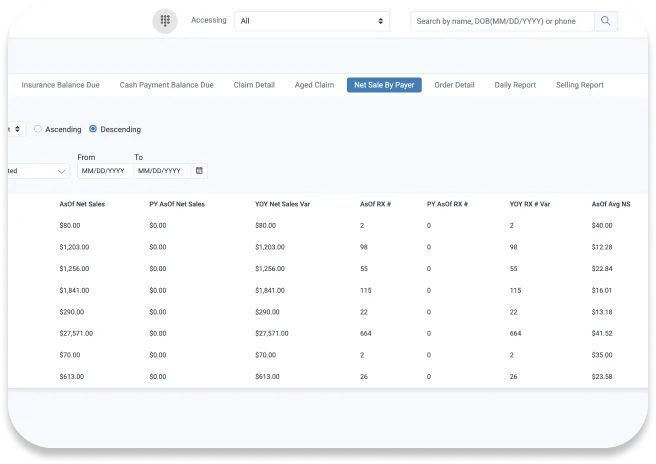Select the $290.00 AsOf Net Sales cell
656x464 pixels.
tap(72, 312)
